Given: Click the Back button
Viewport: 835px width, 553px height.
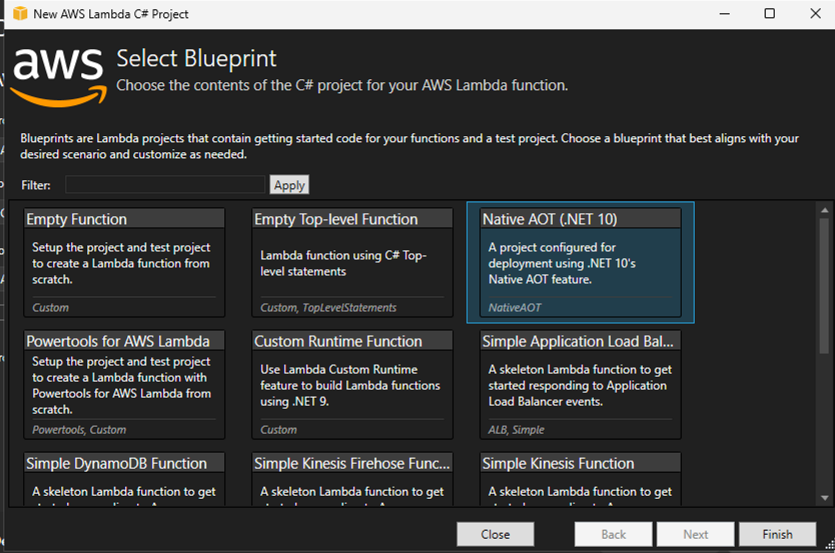Looking at the screenshot, I should tap(614, 534).
